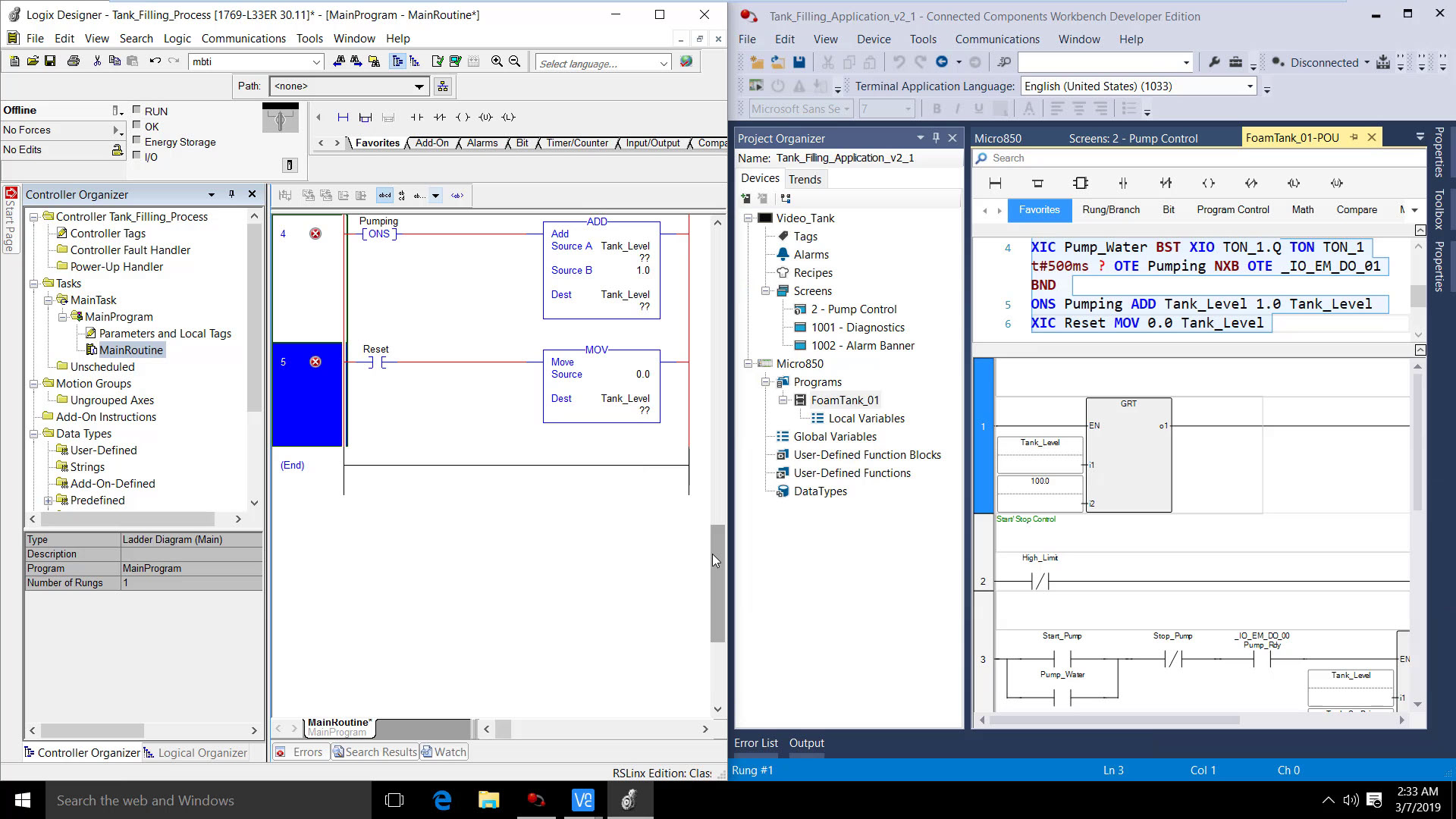The width and height of the screenshot is (1456, 819).
Task: Open Terminal Application Language dropdown
Action: [x=1250, y=86]
